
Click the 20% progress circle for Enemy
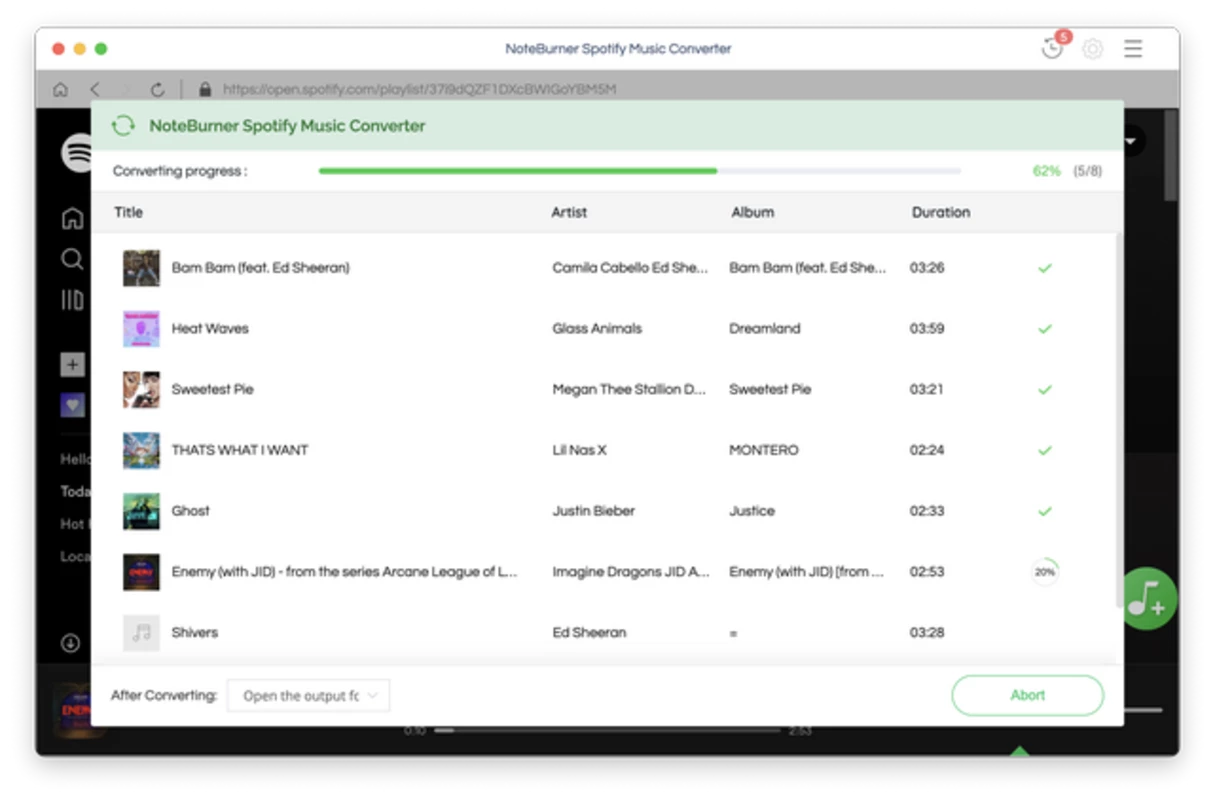(1045, 572)
